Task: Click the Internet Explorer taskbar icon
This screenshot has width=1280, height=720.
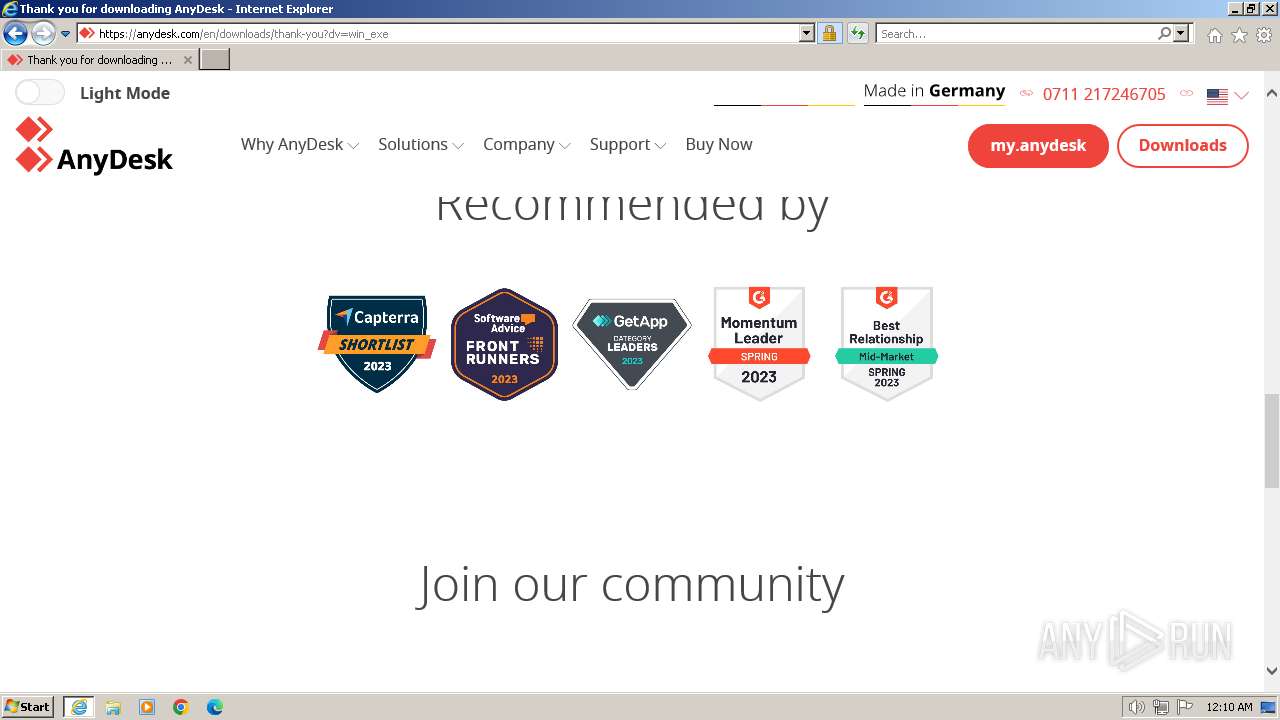Action: (79, 707)
